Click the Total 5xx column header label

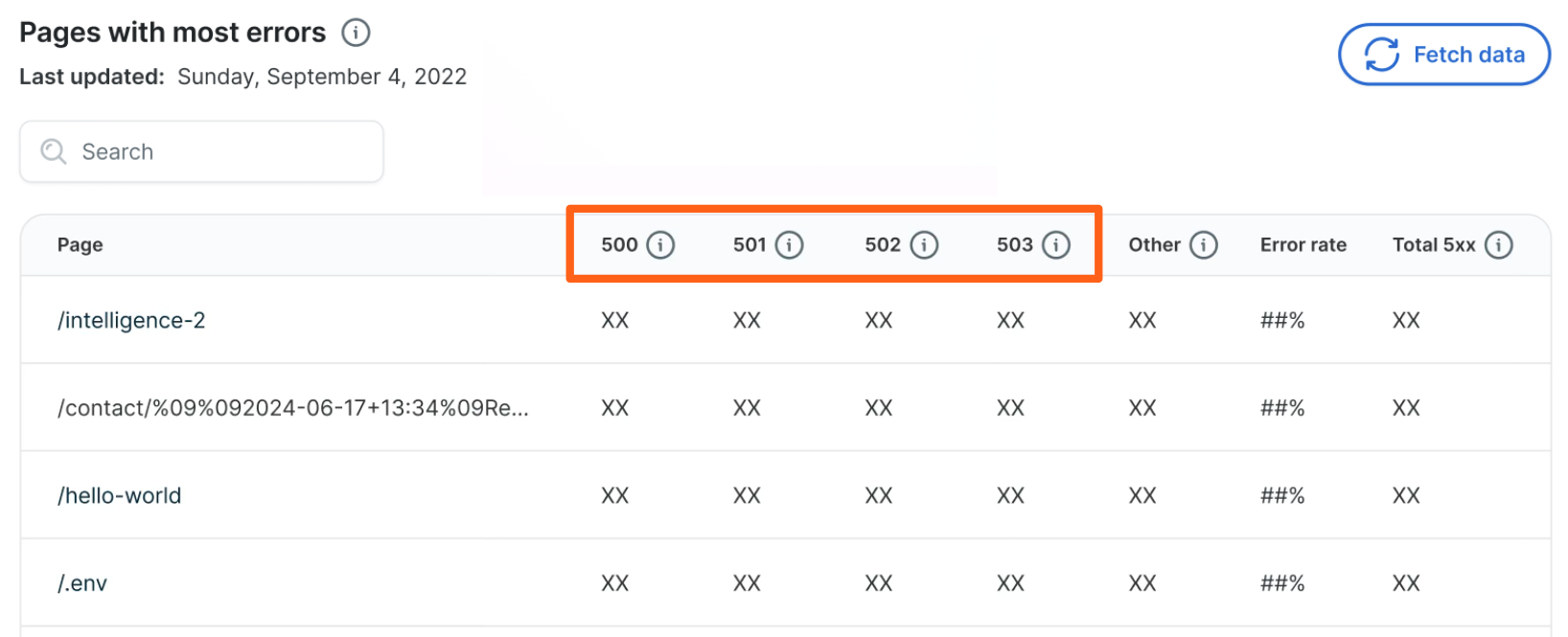click(x=1433, y=245)
